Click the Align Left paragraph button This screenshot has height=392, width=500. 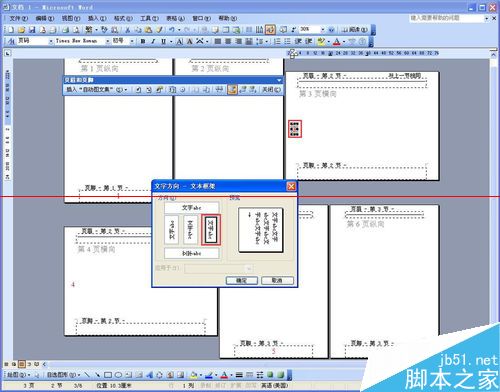pyautogui.click(x=217, y=41)
